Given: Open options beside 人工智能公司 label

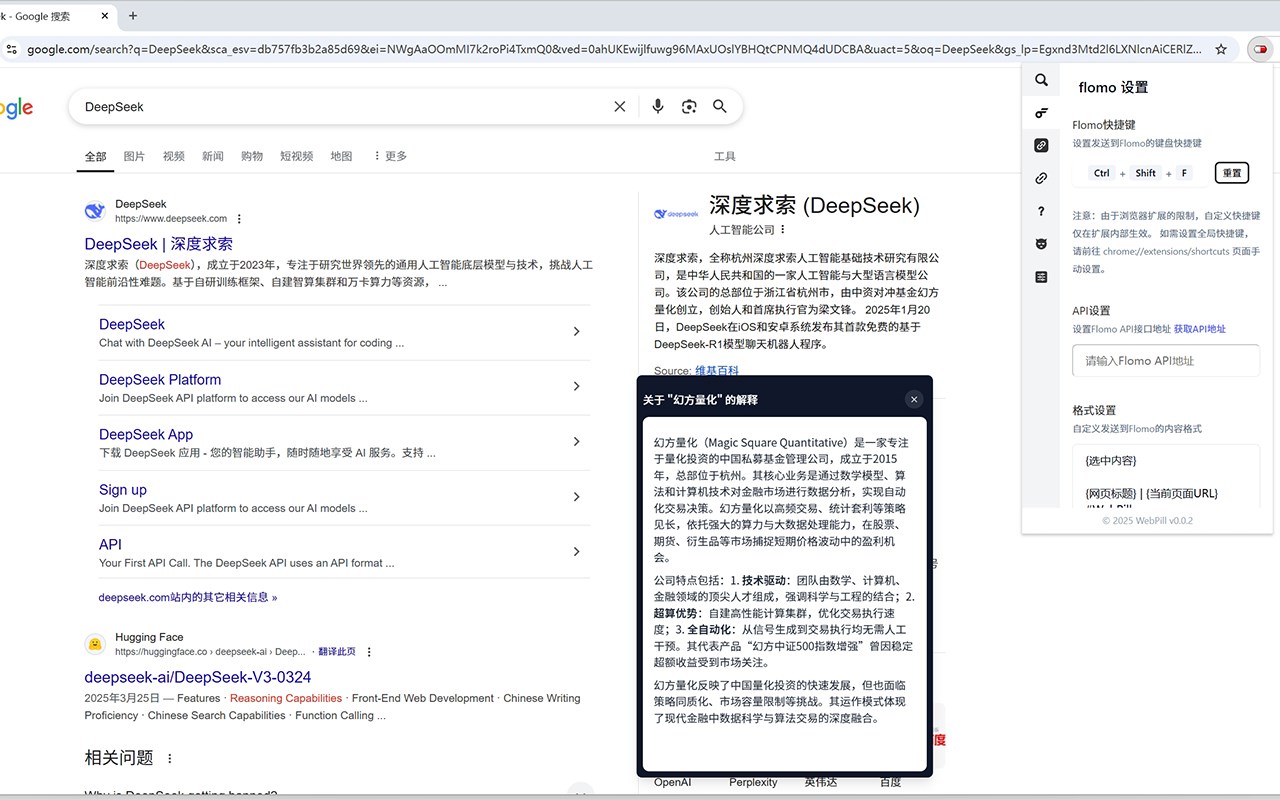Looking at the screenshot, I should coord(783,230).
